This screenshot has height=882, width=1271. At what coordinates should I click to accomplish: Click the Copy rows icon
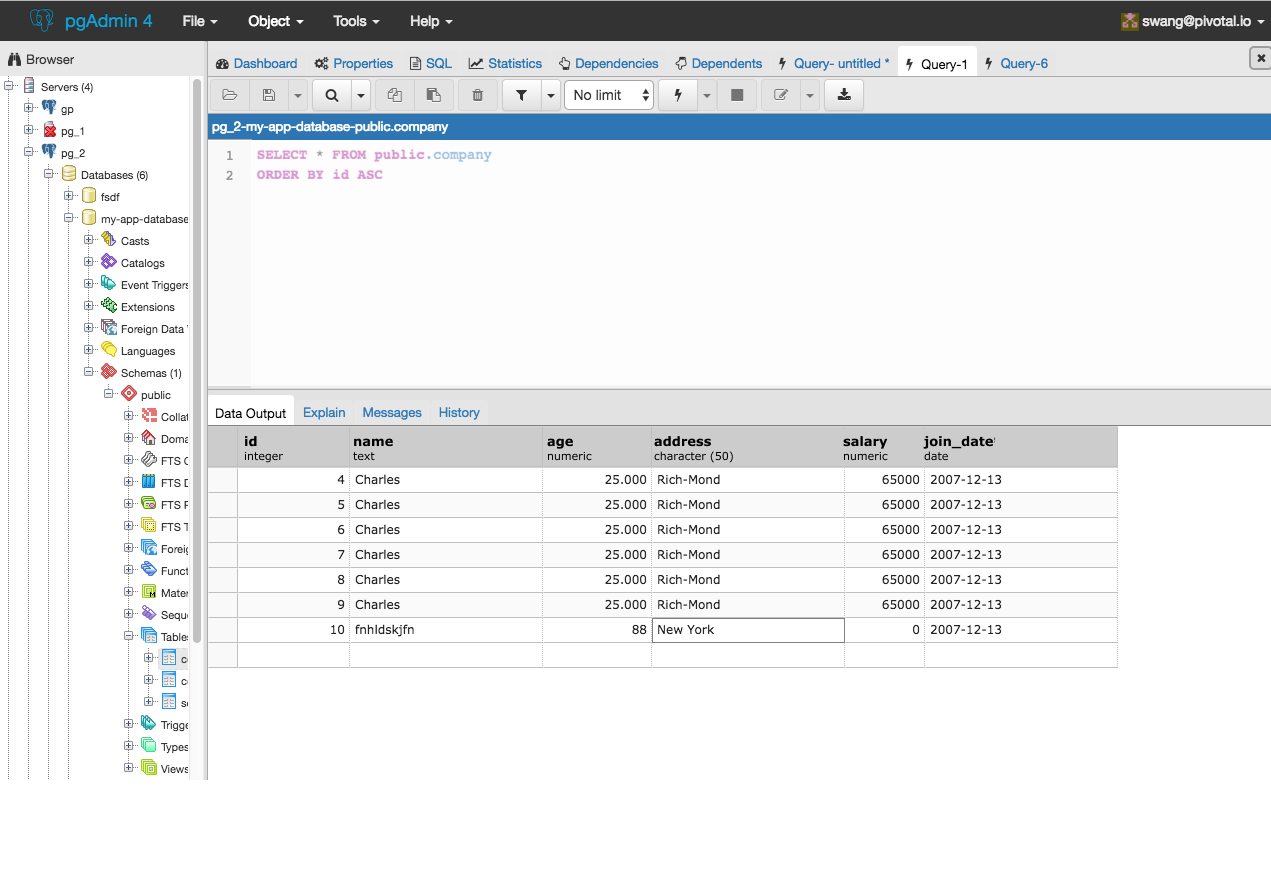pyautogui.click(x=395, y=95)
